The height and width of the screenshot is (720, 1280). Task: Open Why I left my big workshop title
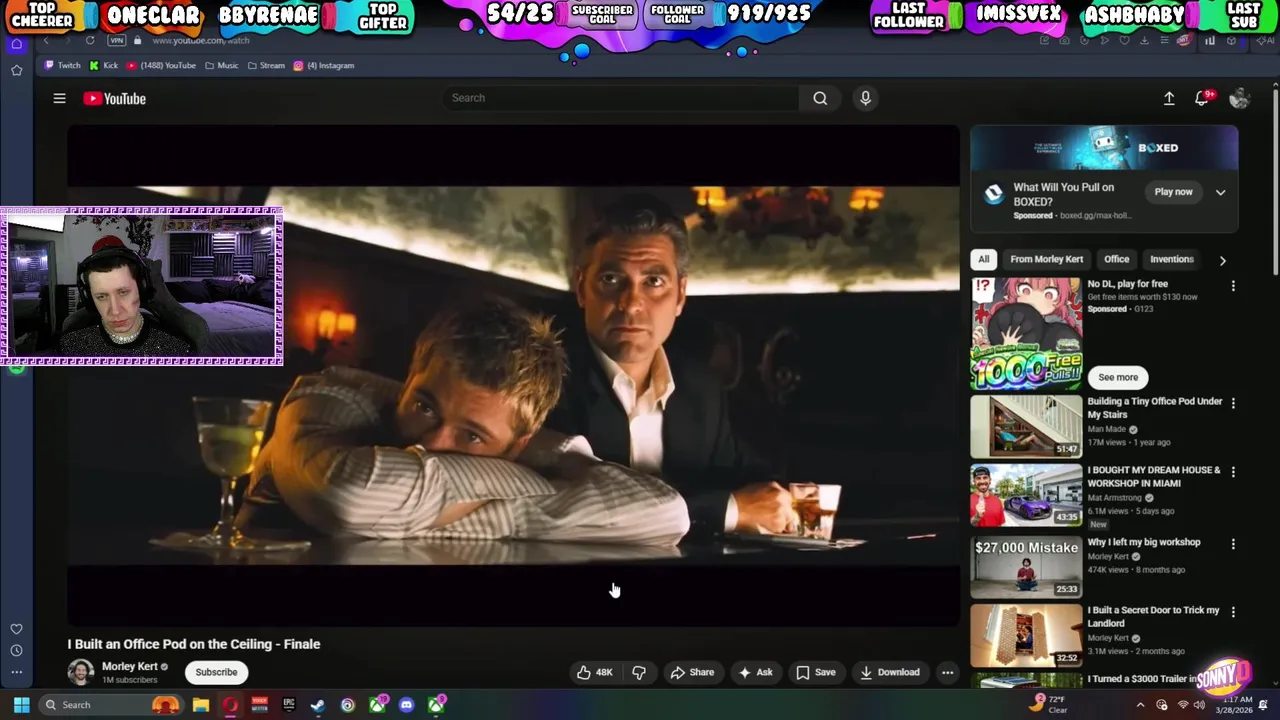point(1144,542)
